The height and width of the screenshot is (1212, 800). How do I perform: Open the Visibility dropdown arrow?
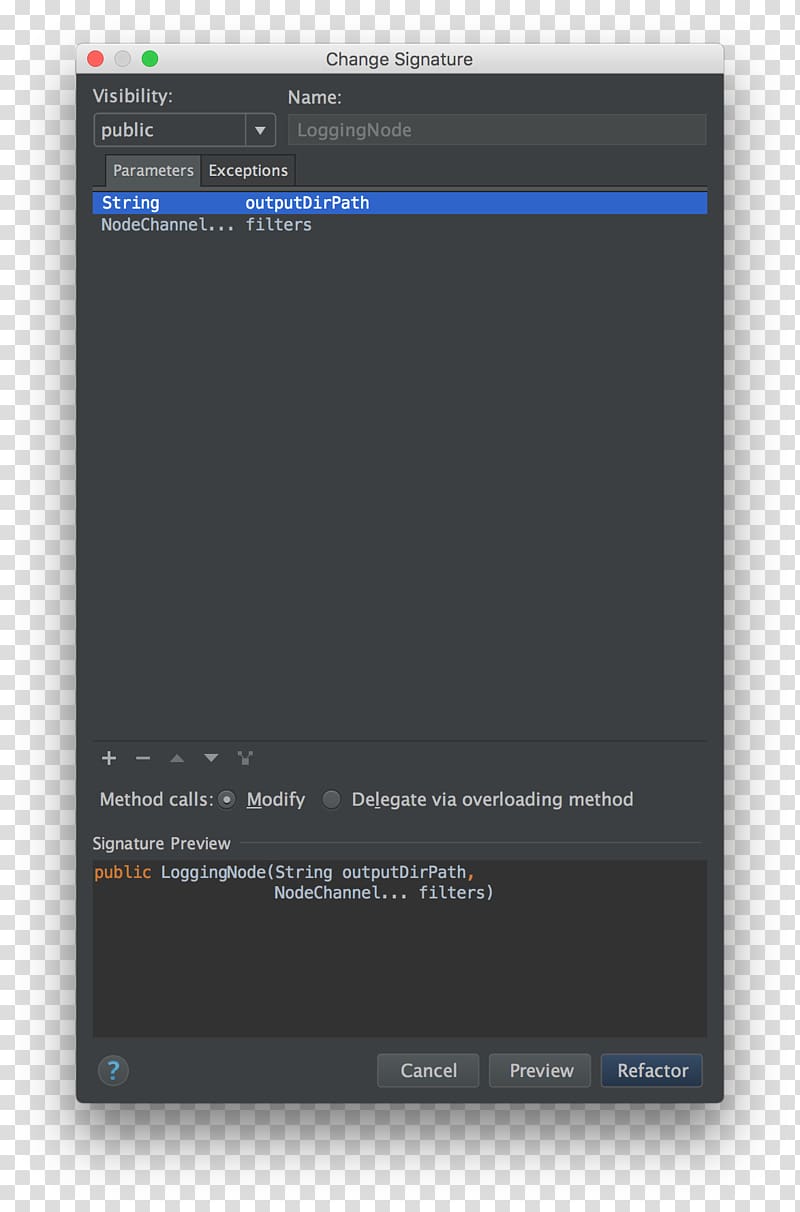click(x=260, y=130)
